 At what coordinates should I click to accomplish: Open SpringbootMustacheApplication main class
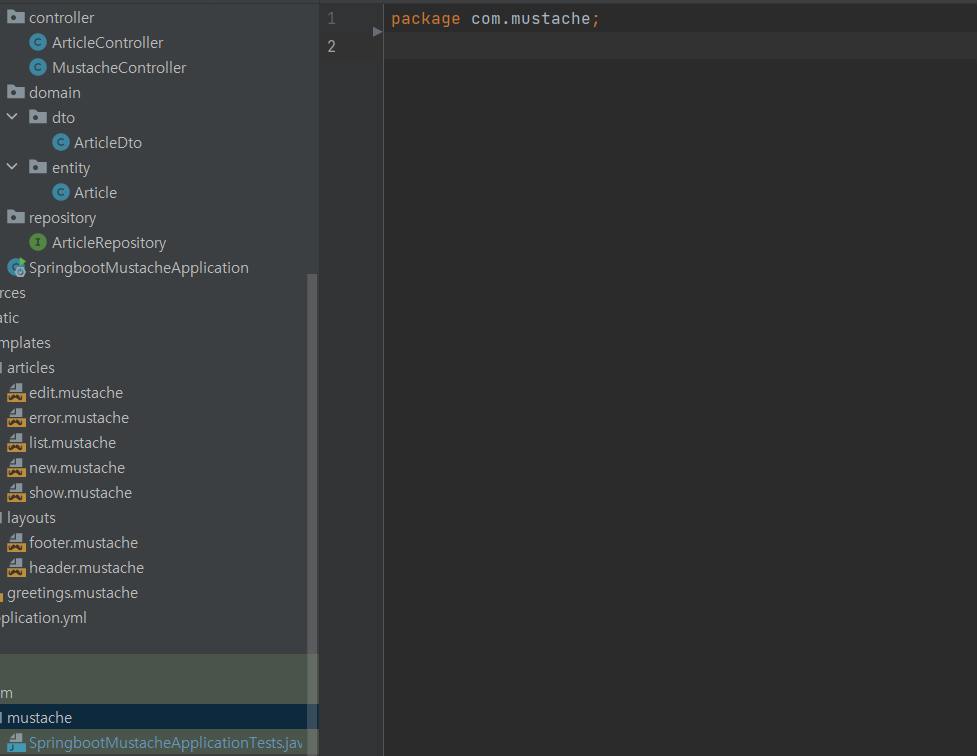click(138, 267)
